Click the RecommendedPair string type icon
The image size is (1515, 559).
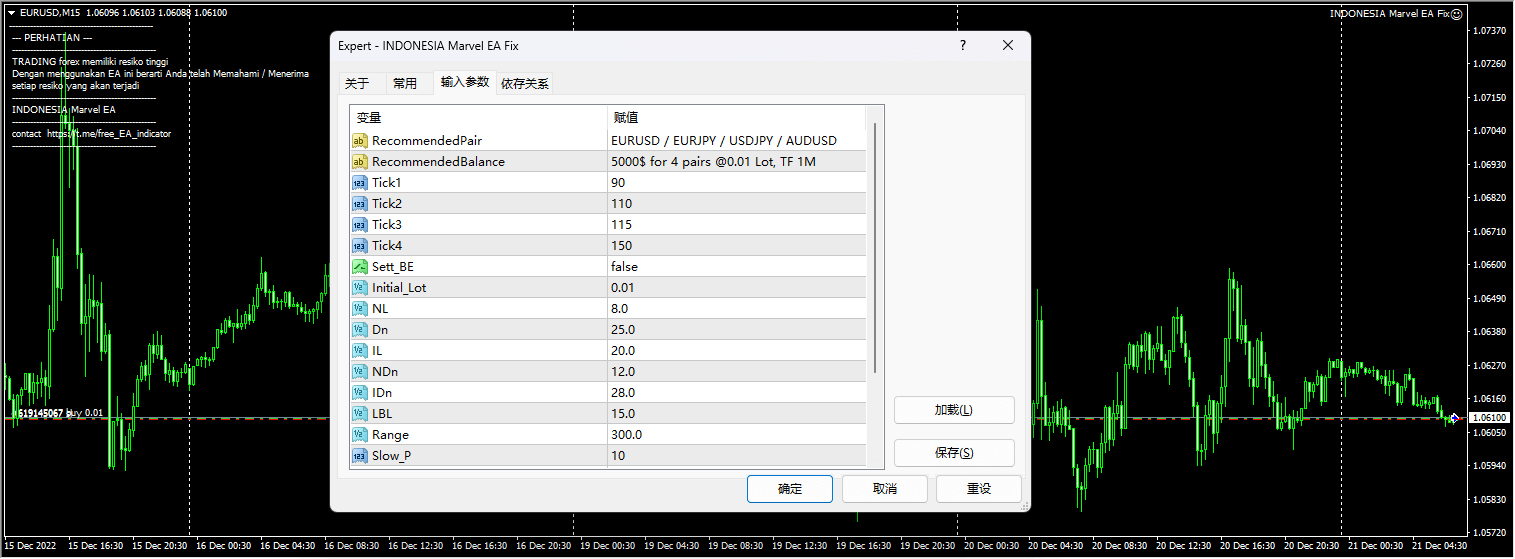pyautogui.click(x=360, y=141)
